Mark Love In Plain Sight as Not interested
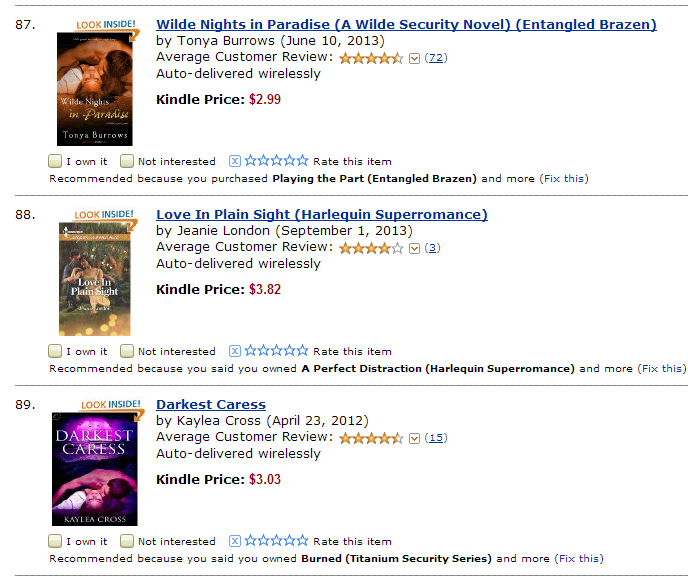The height and width of the screenshot is (582, 688). click(x=127, y=351)
